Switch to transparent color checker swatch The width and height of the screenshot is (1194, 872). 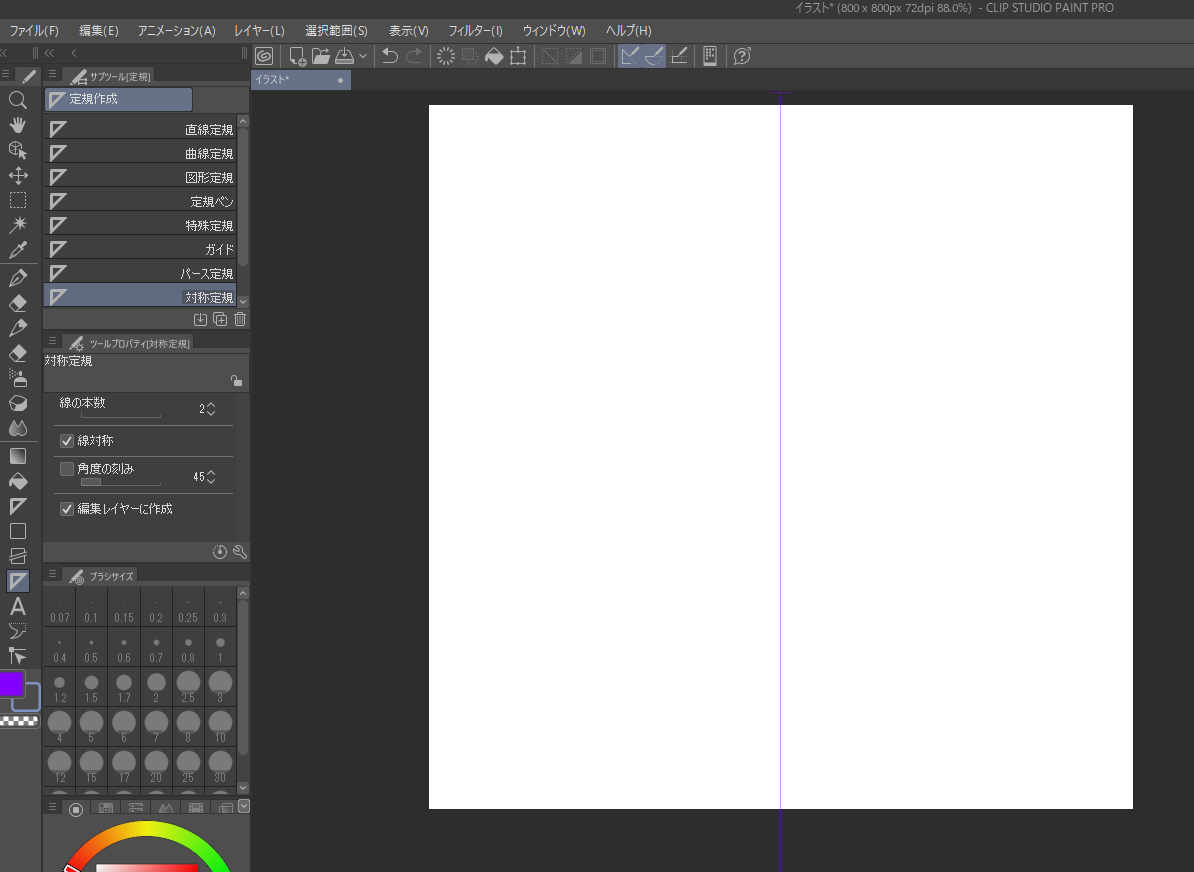coord(19,720)
